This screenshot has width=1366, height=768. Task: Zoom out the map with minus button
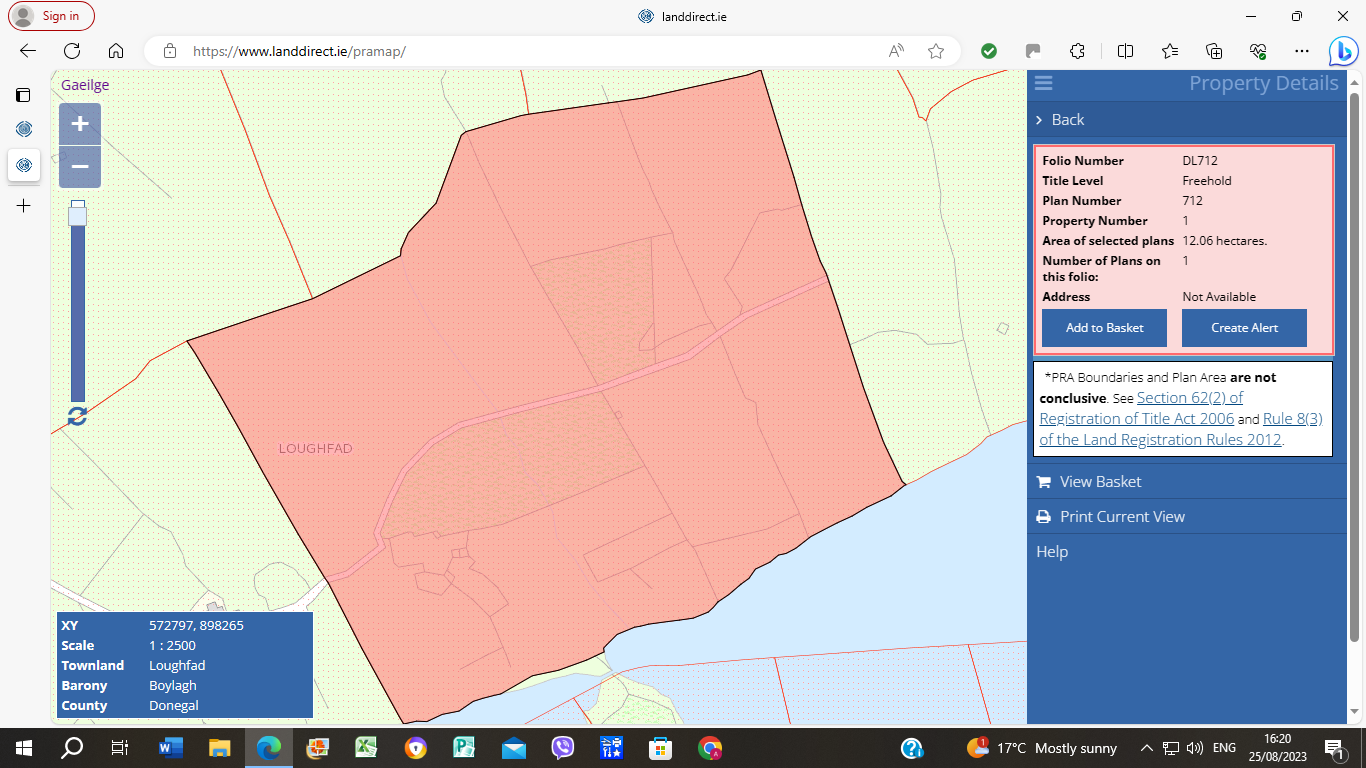(x=80, y=167)
